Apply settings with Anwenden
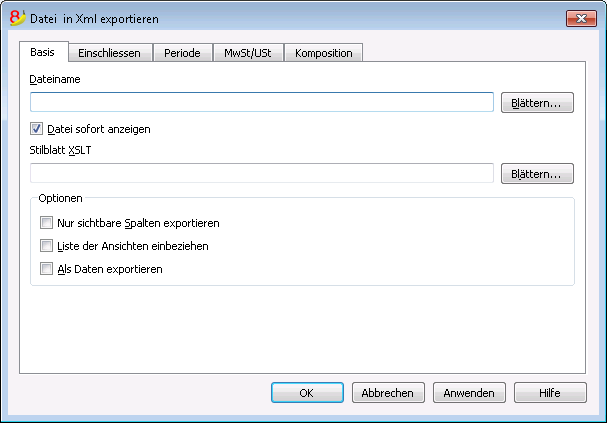 click(469, 393)
